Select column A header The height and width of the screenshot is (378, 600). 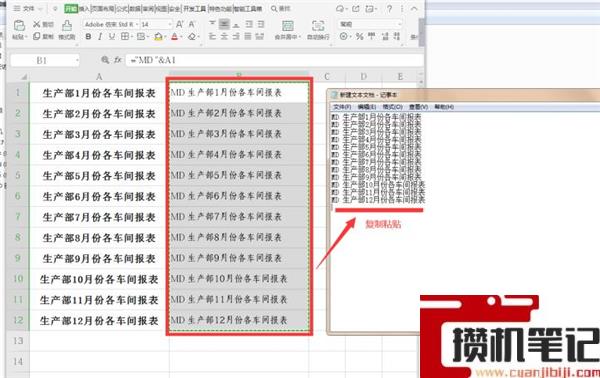(99, 77)
